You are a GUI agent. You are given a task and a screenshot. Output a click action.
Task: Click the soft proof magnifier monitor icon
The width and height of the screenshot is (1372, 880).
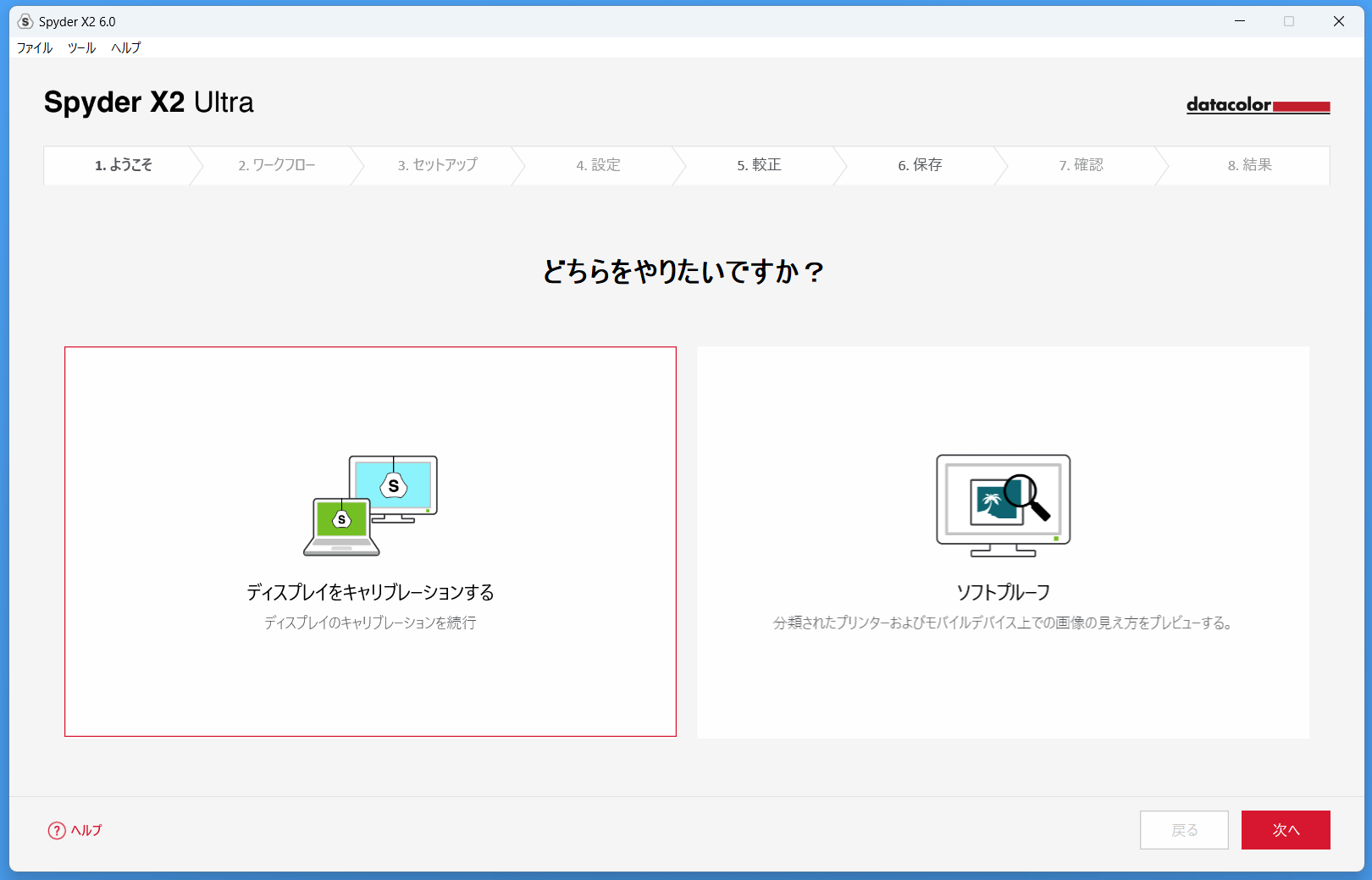click(x=1004, y=506)
